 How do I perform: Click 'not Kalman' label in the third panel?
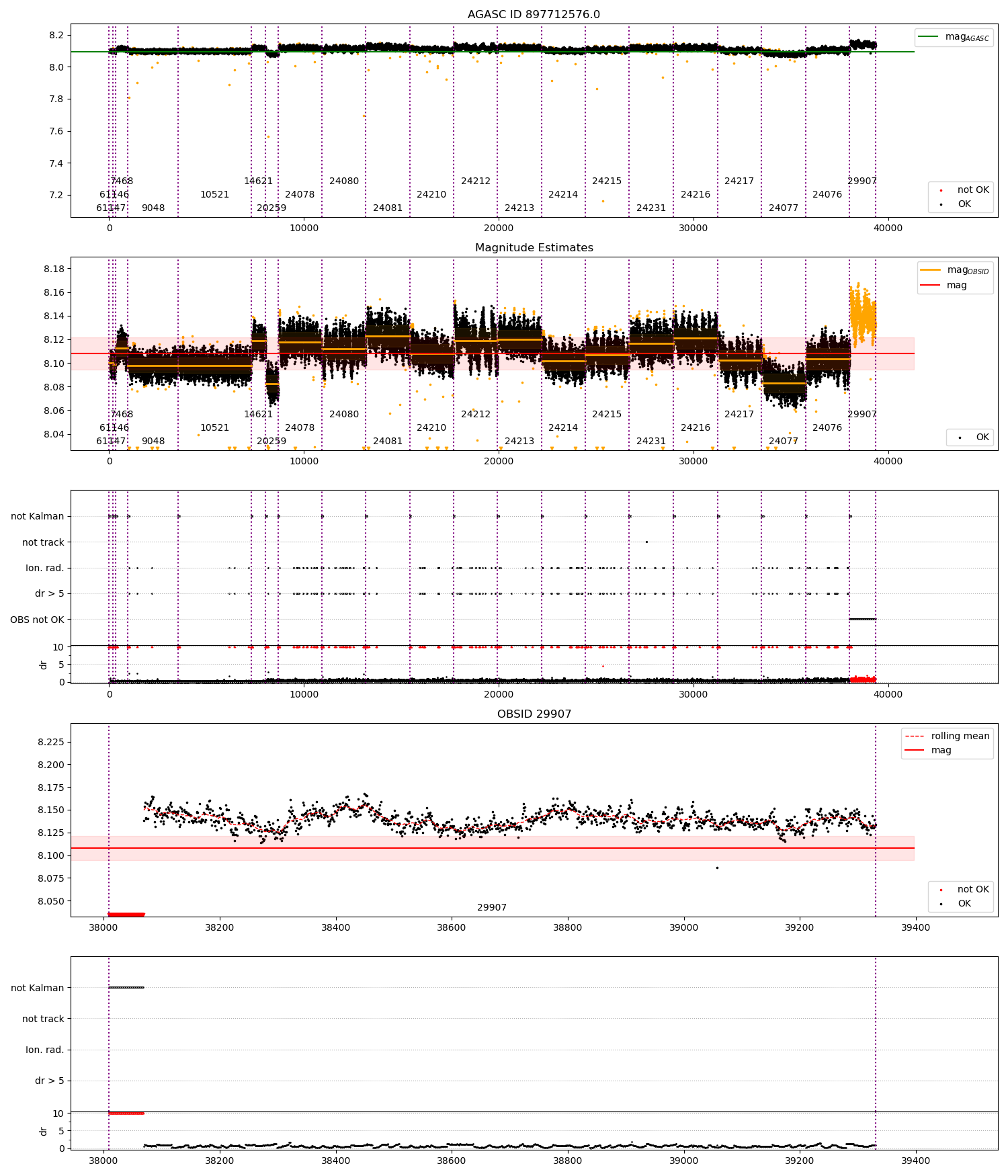pos(38,517)
